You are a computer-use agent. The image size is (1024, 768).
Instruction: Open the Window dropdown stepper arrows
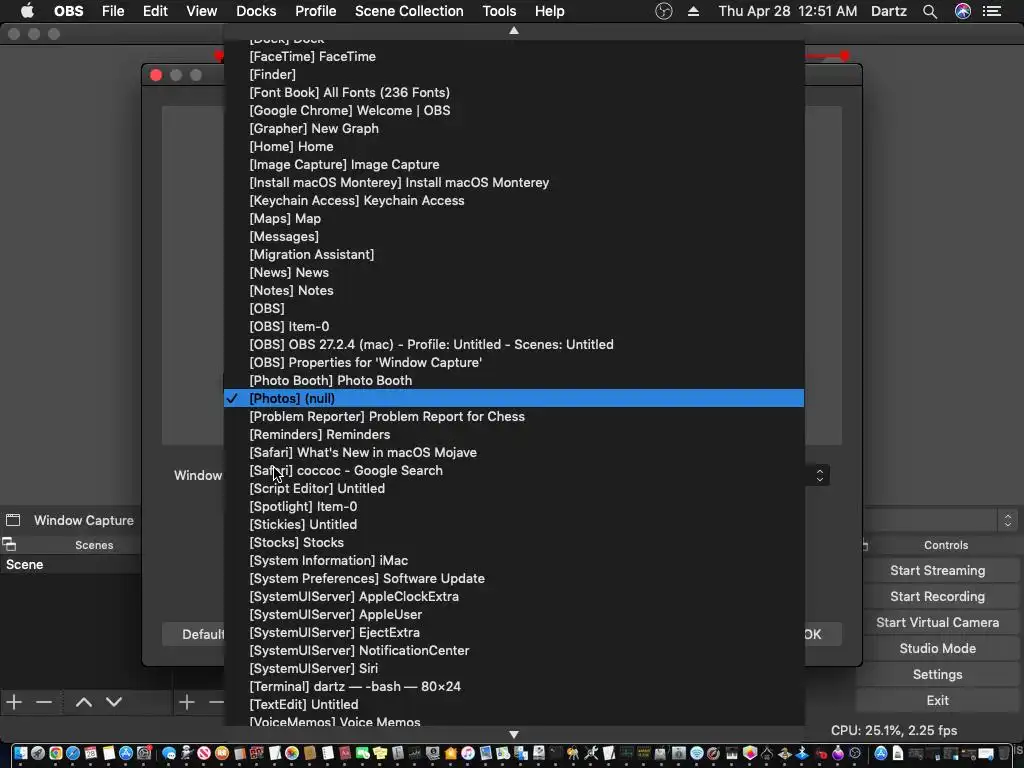820,475
